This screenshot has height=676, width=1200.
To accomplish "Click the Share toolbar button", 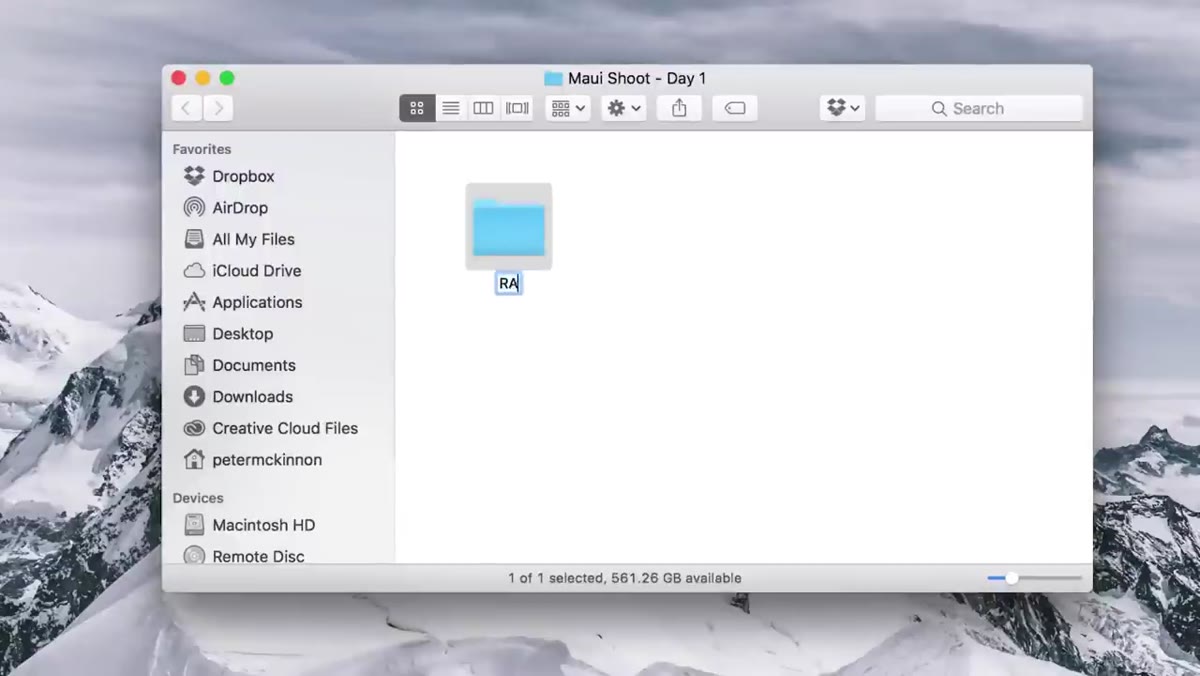I will click(679, 108).
